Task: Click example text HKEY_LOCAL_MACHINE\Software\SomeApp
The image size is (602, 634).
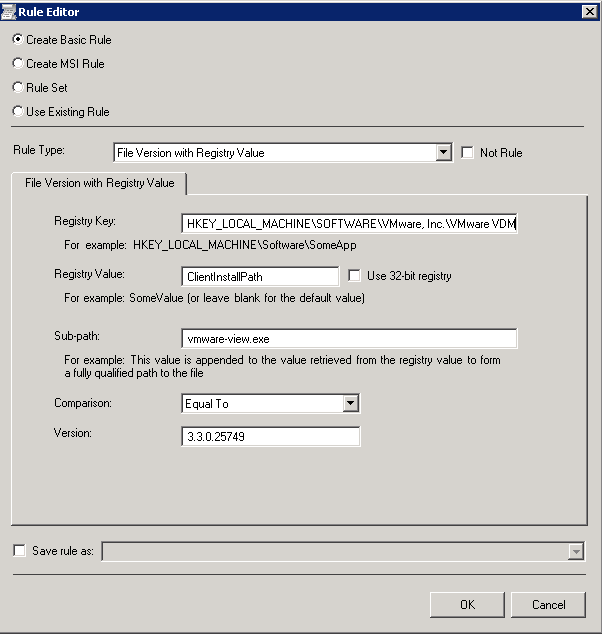Action: pos(245,245)
